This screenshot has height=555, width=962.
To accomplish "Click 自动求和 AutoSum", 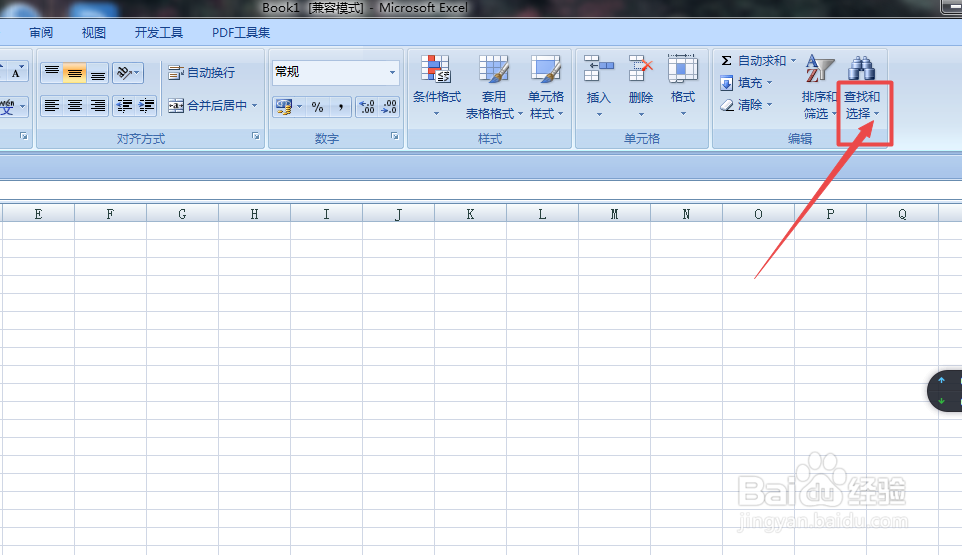I will pyautogui.click(x=753, y=61).
